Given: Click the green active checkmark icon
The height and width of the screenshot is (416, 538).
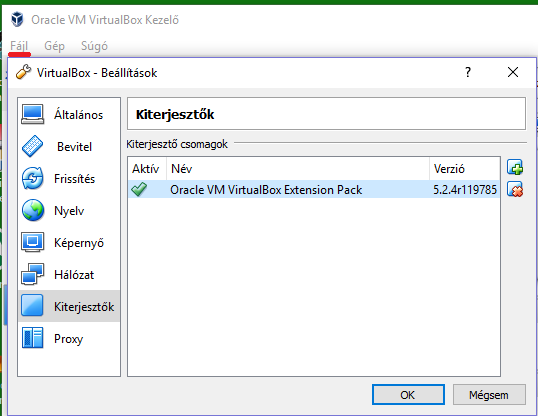Looking at the screenshot, I should tap(139, 189).
